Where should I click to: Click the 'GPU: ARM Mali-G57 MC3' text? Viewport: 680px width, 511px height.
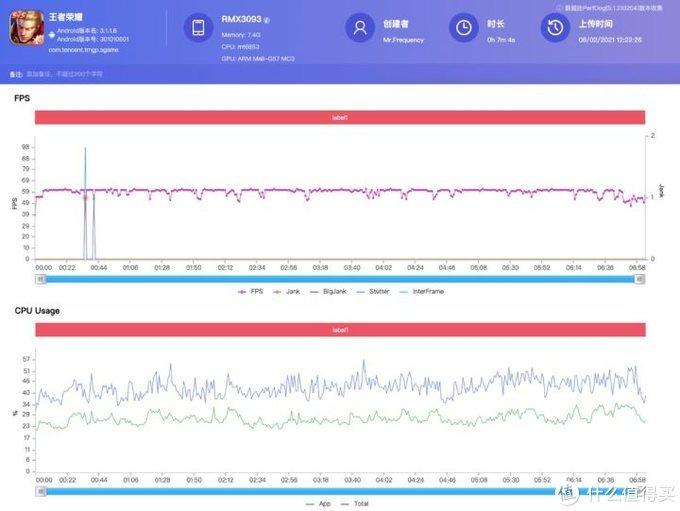point(258,58)
